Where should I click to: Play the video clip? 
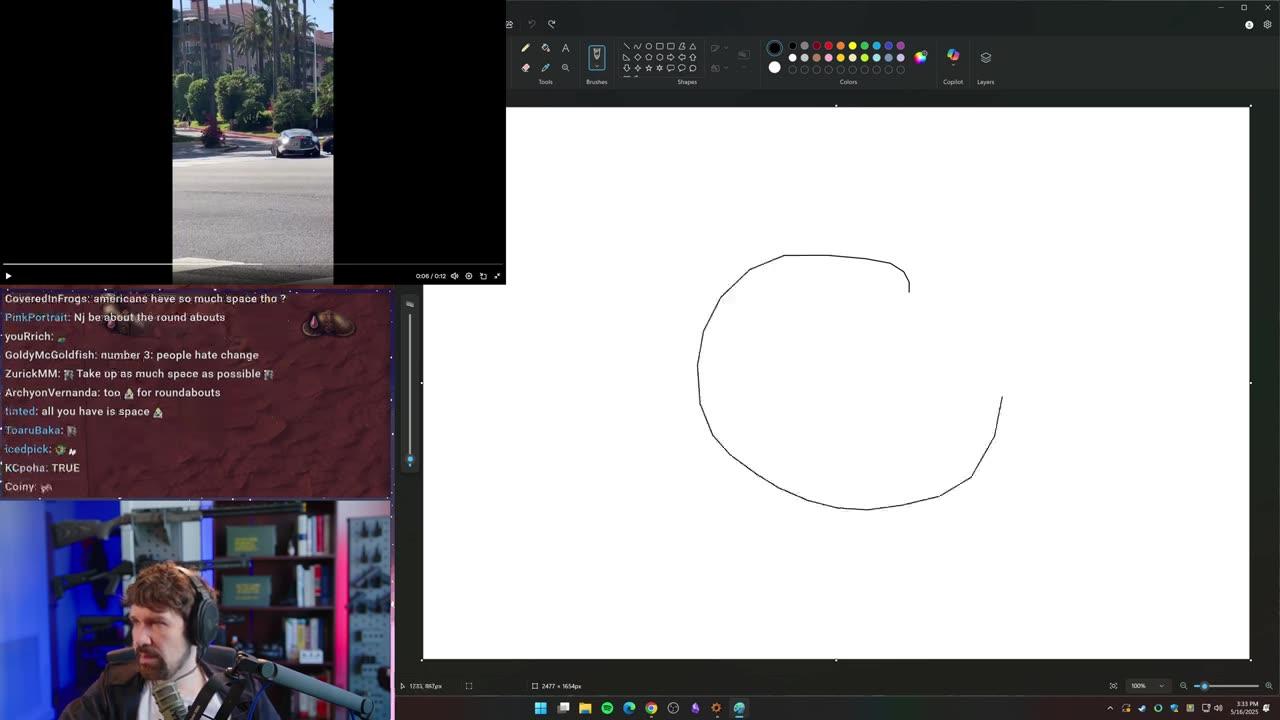[8, 276]
